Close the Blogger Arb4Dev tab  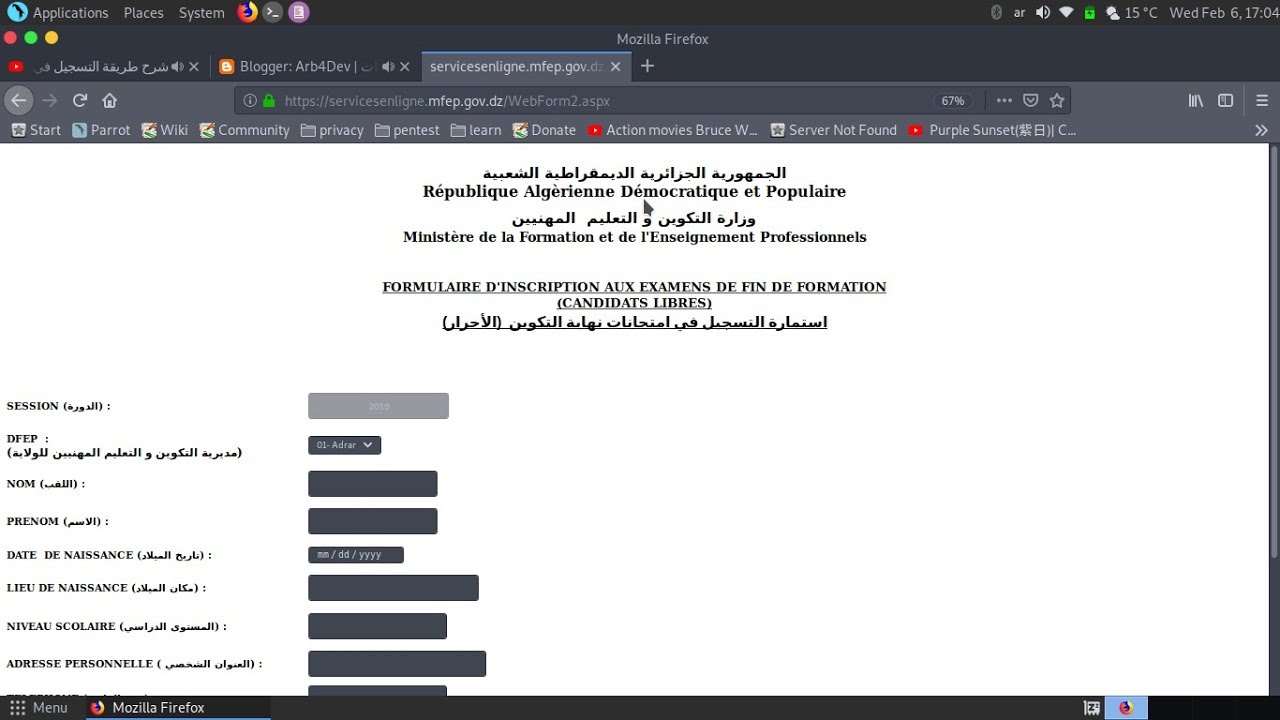pos(405,67)
